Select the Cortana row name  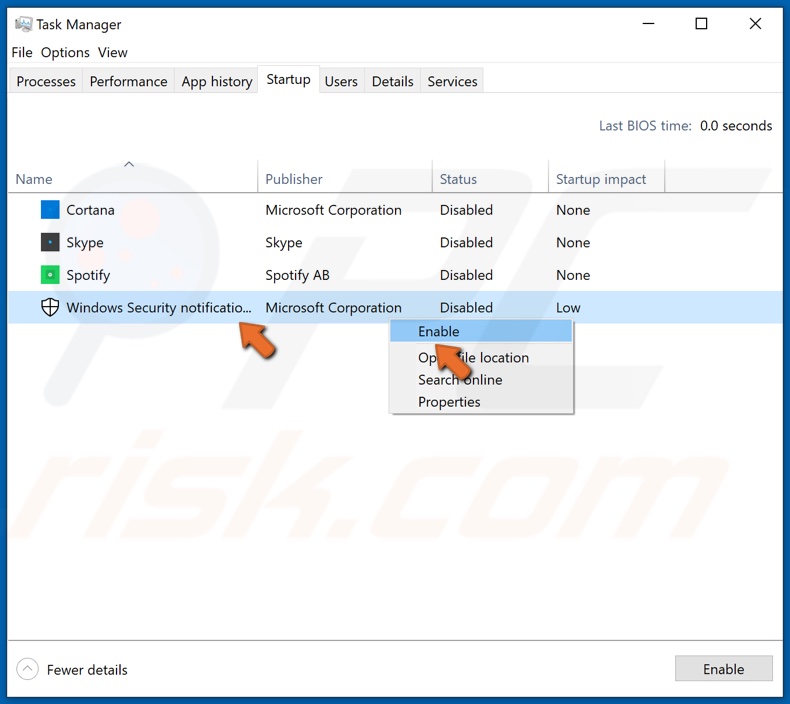pos(90,210)
